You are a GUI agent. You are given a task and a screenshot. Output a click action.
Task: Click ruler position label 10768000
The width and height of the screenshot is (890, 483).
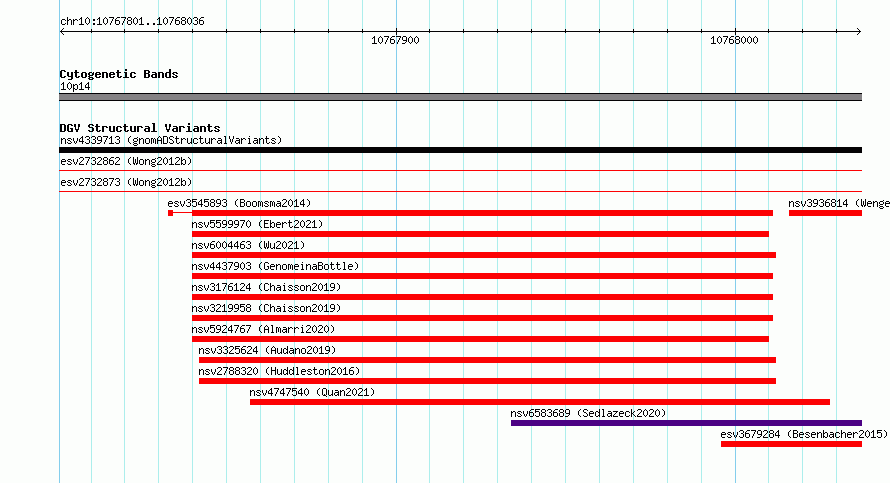click(734, 40)
